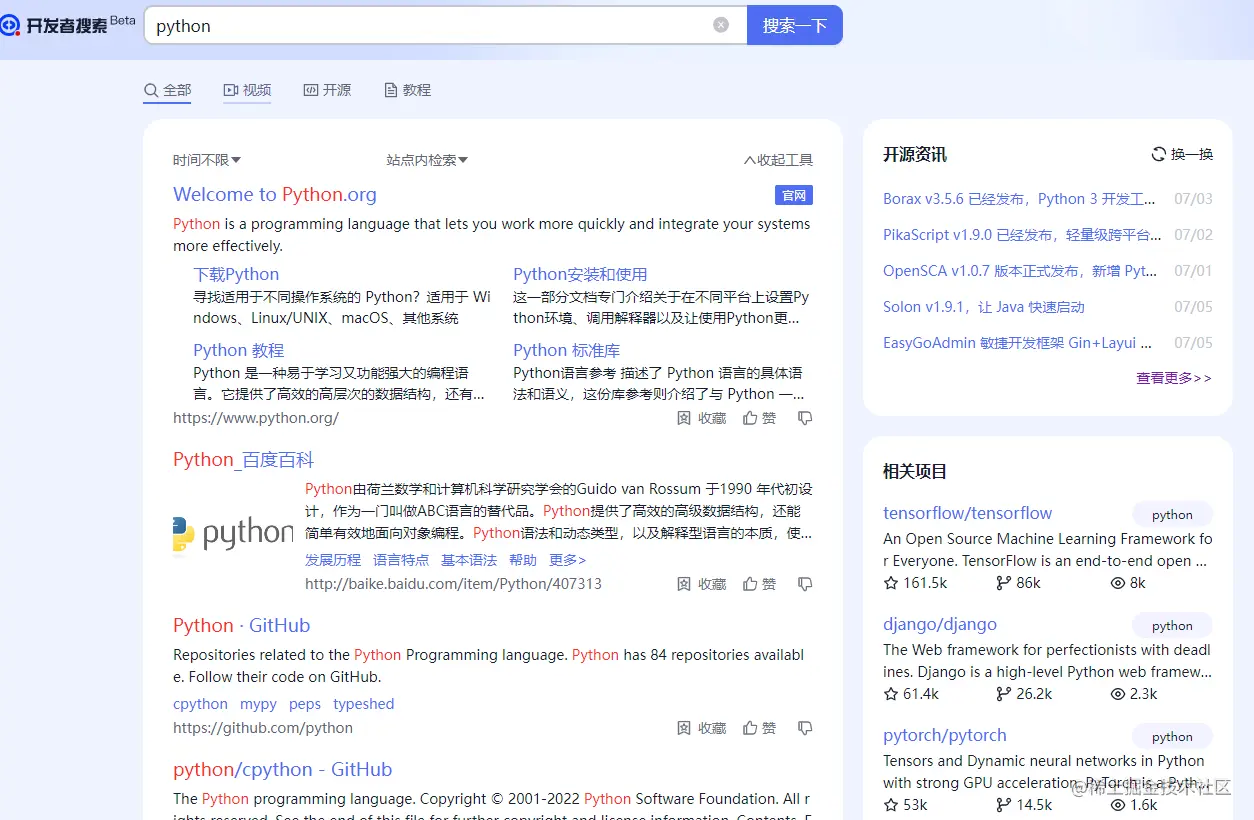This screenshot has width=1254, height=820.
Task: Open the PikaScript v1.9.0 news item
Action: pyautogui.click(x=1022, y=235)
